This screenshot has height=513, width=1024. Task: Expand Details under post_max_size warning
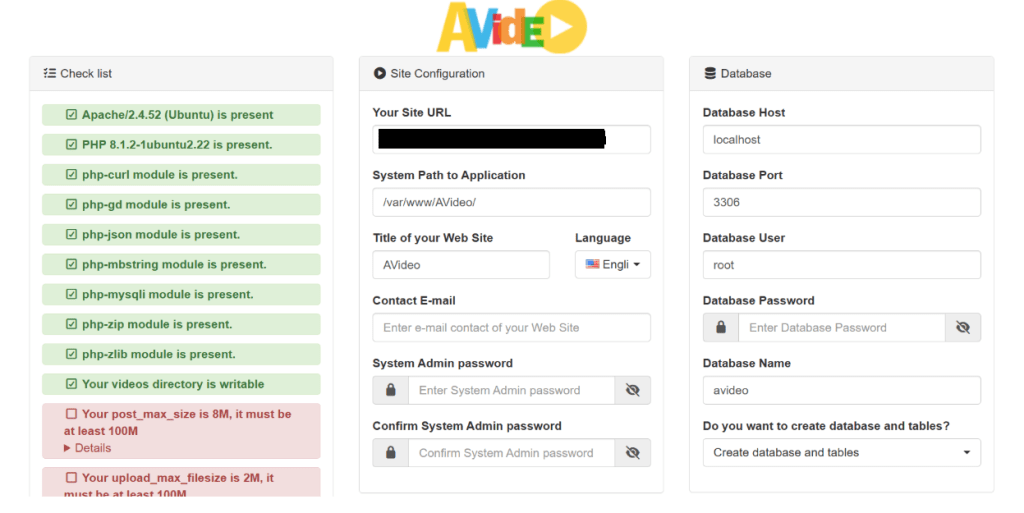pyautogui.click(x=88, y=448)
